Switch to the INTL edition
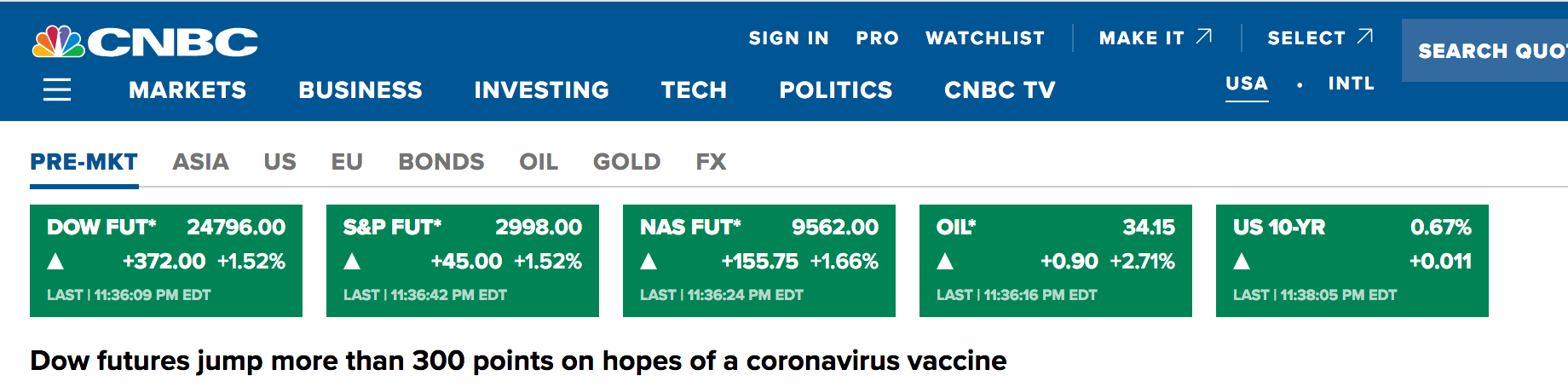 (1351, 84)
